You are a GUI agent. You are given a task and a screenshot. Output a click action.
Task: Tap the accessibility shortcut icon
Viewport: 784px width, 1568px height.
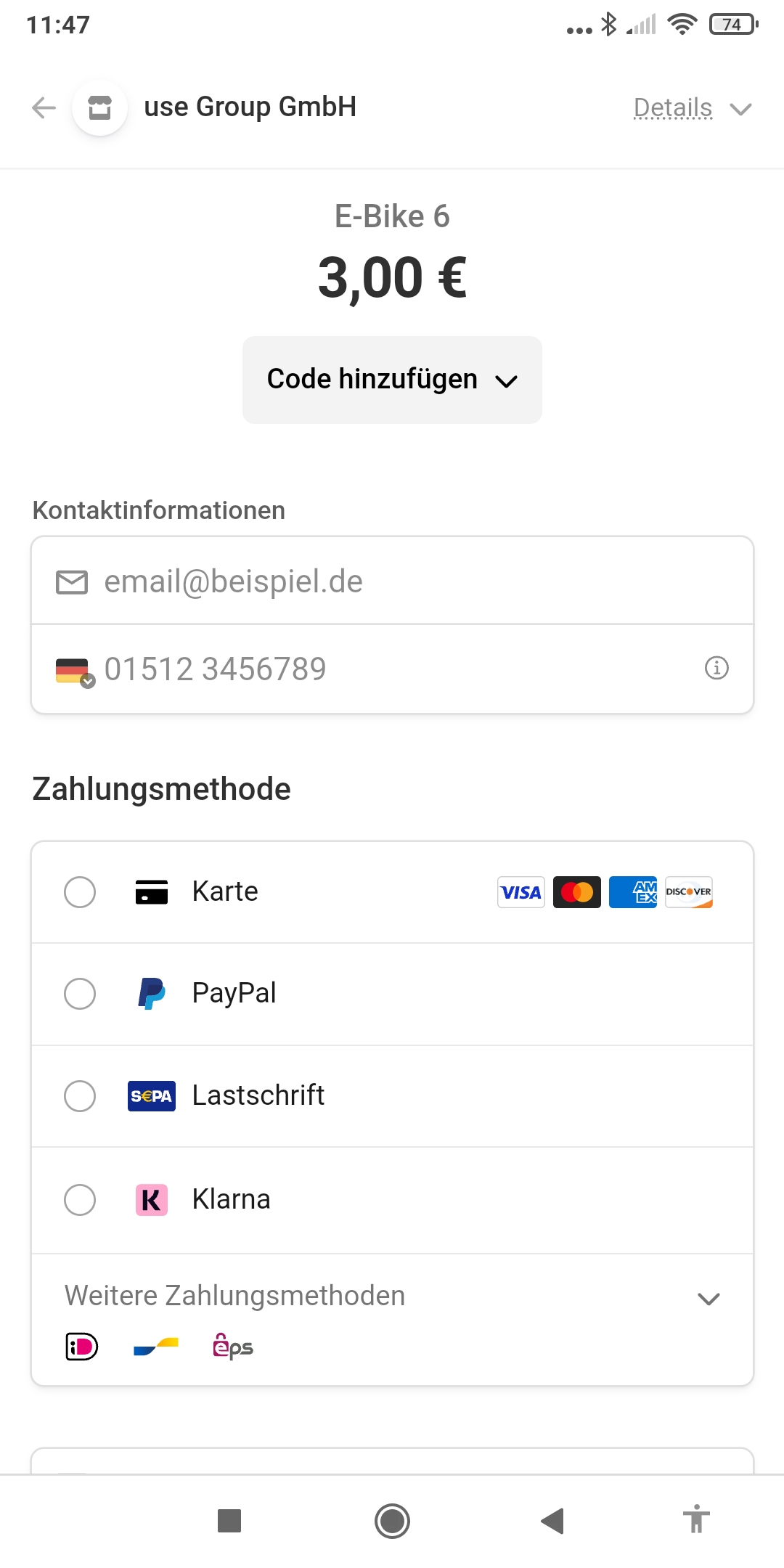[x=696, y=1519]
